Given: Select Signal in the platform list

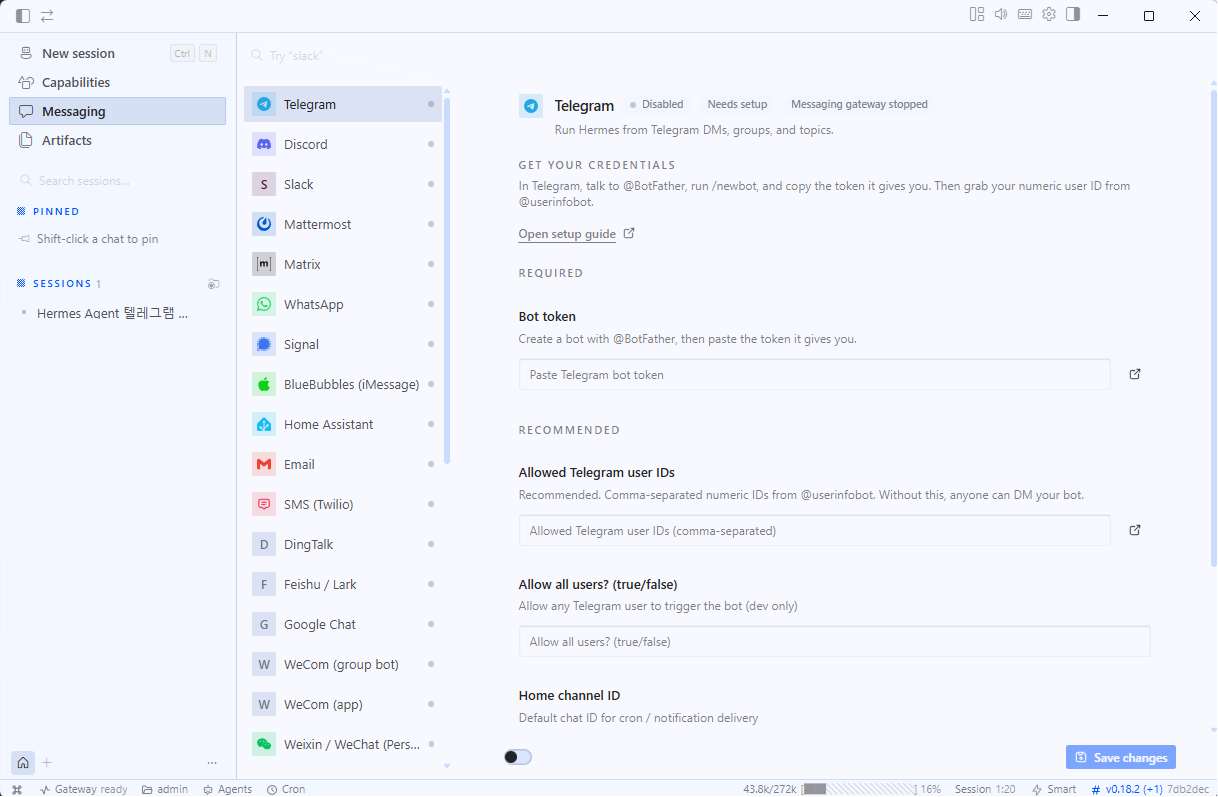Looking at the screenshot, I should [x=343, y=344].
